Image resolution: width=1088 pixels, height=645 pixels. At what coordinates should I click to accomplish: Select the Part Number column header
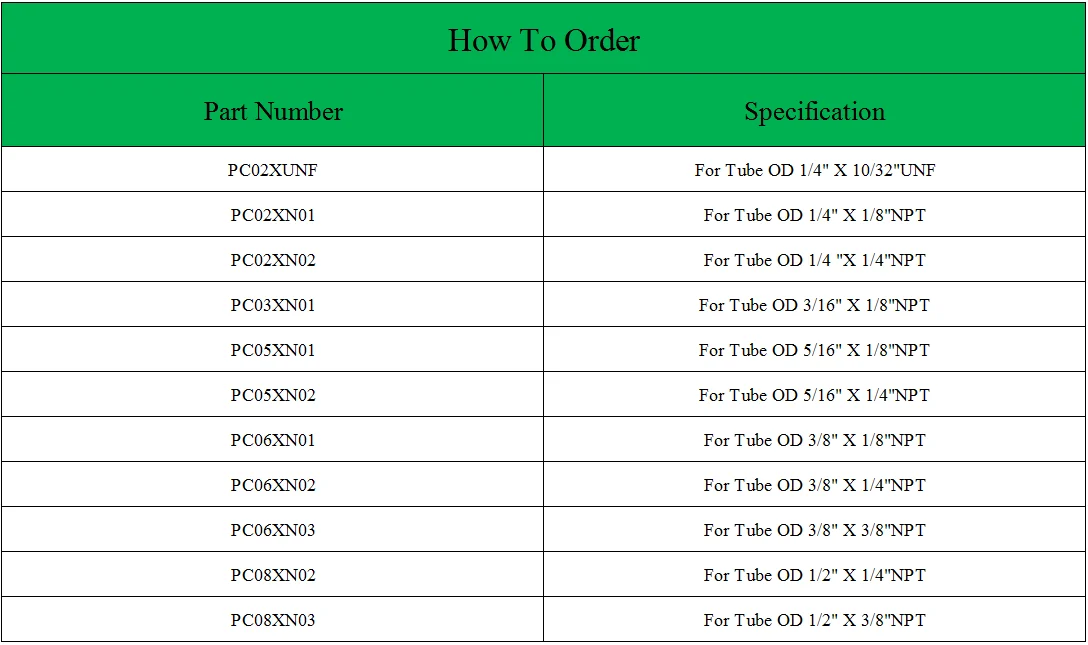click(x=273, y=111)
